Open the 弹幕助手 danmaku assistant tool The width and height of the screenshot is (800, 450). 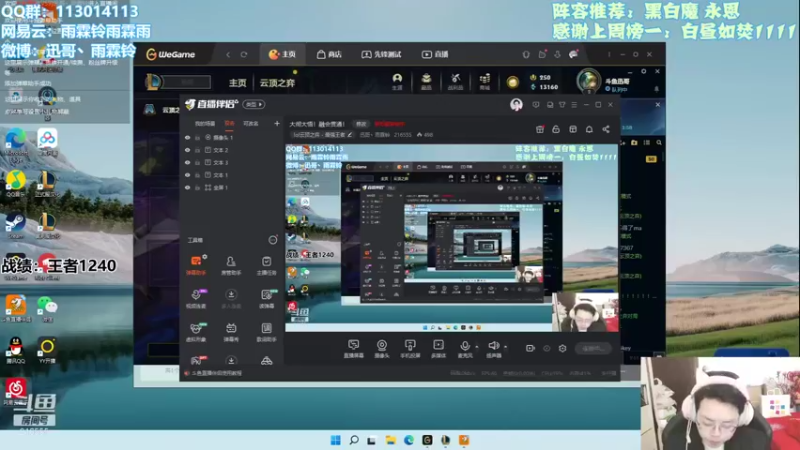coord(196,265)
